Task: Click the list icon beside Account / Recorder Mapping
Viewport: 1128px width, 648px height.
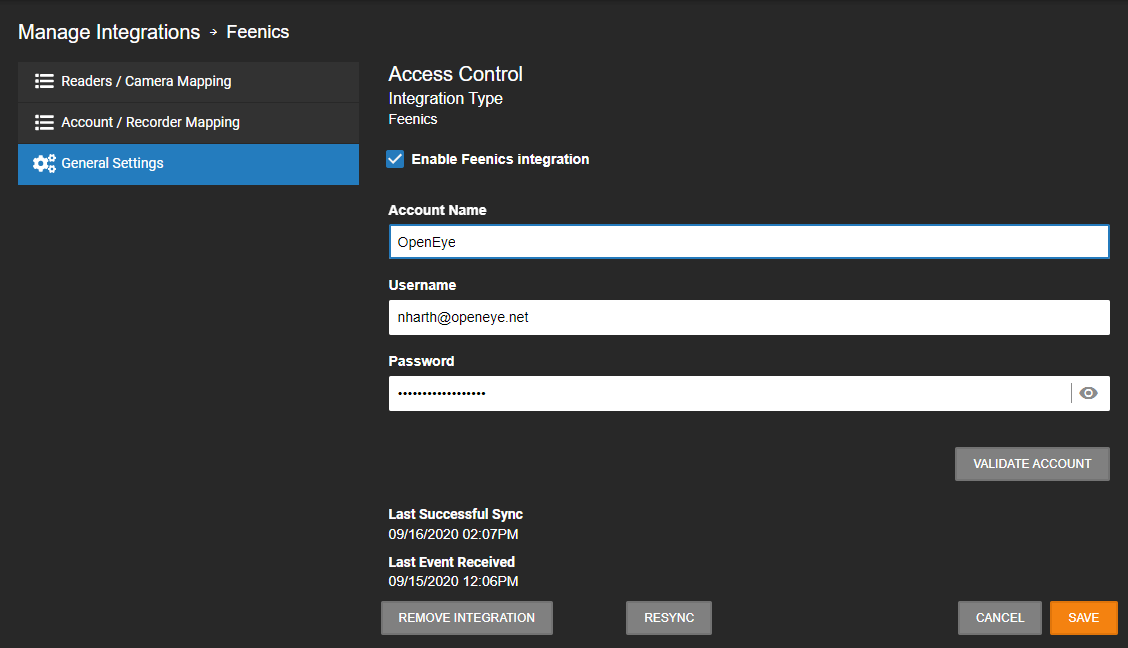Action: point(44,122)
